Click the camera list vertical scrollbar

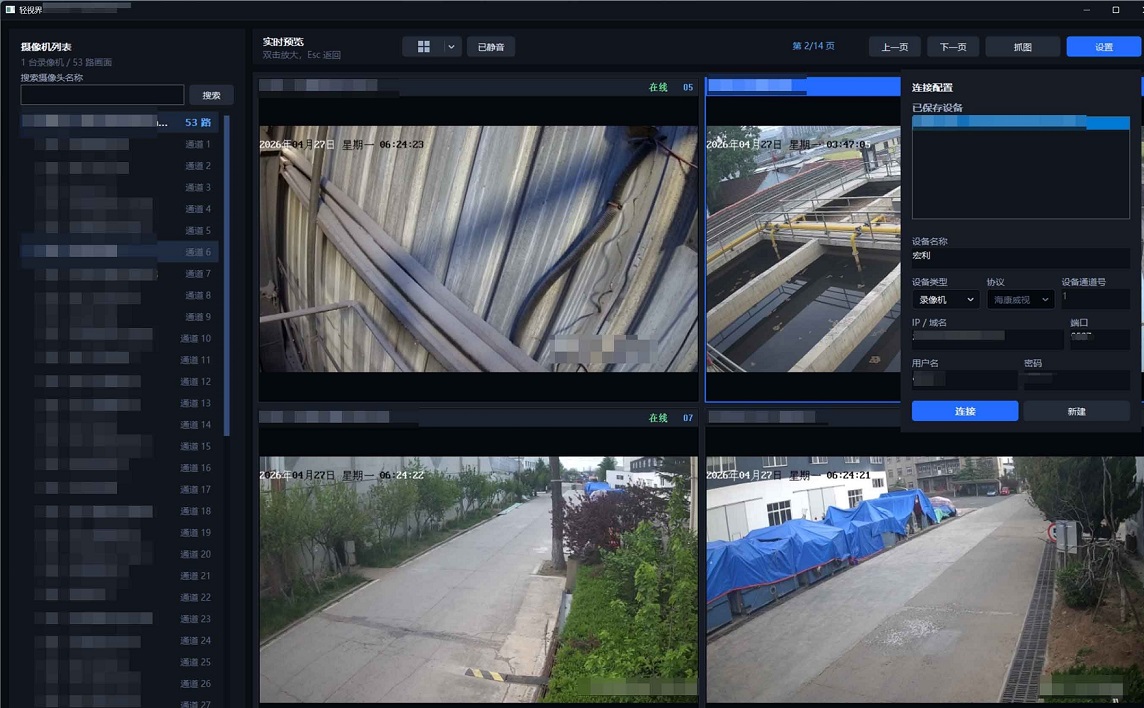226,275
